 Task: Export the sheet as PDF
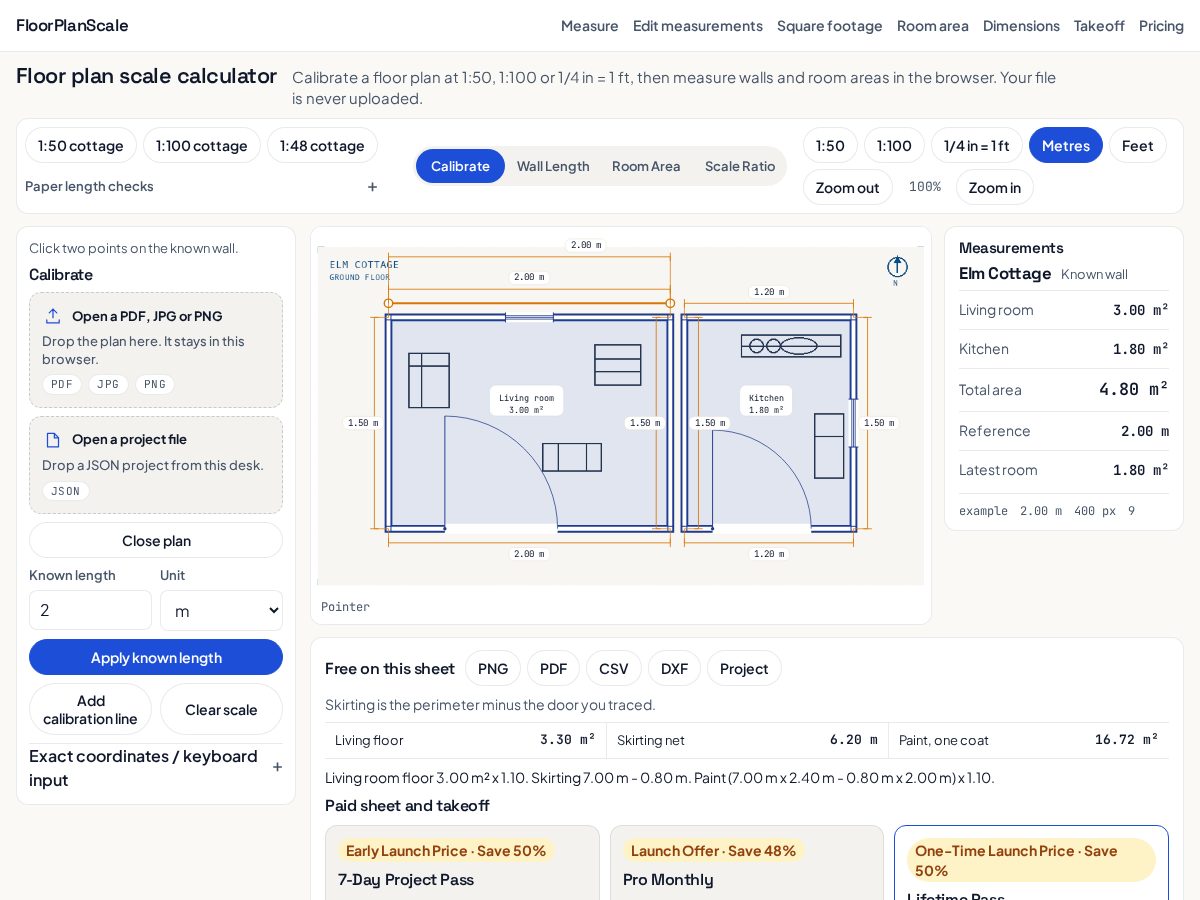[554, 668]
